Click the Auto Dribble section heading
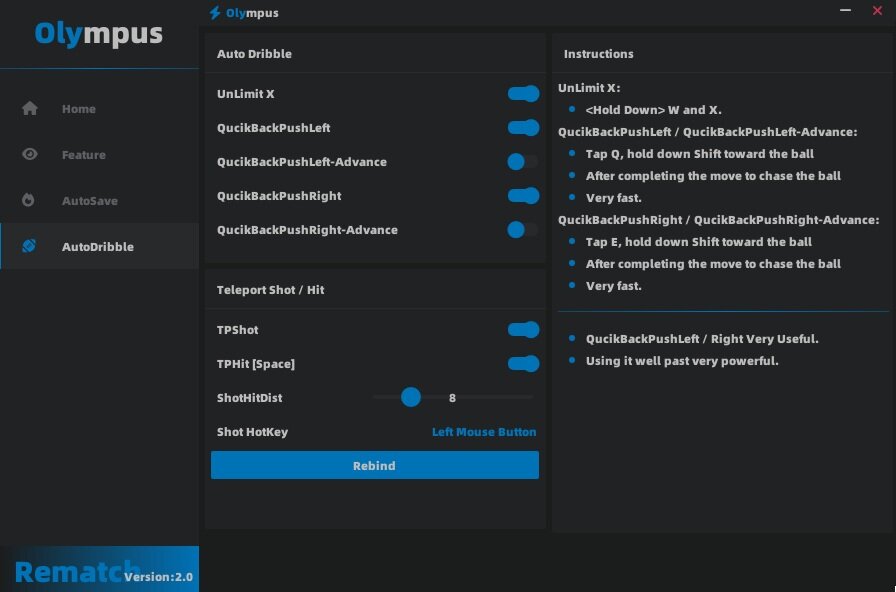The height and width of the screenshot is (592, 896). coord(254,54)
